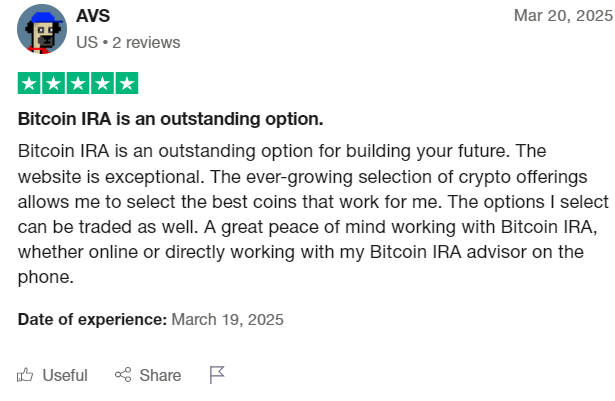Screen dimensions: 615x401
Task: Click the word 'phone.' ending the review
Action: [x=46, y=277]
